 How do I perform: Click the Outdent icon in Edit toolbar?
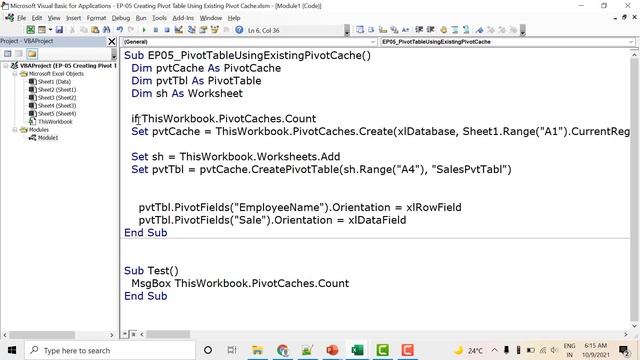pos(430,30)
